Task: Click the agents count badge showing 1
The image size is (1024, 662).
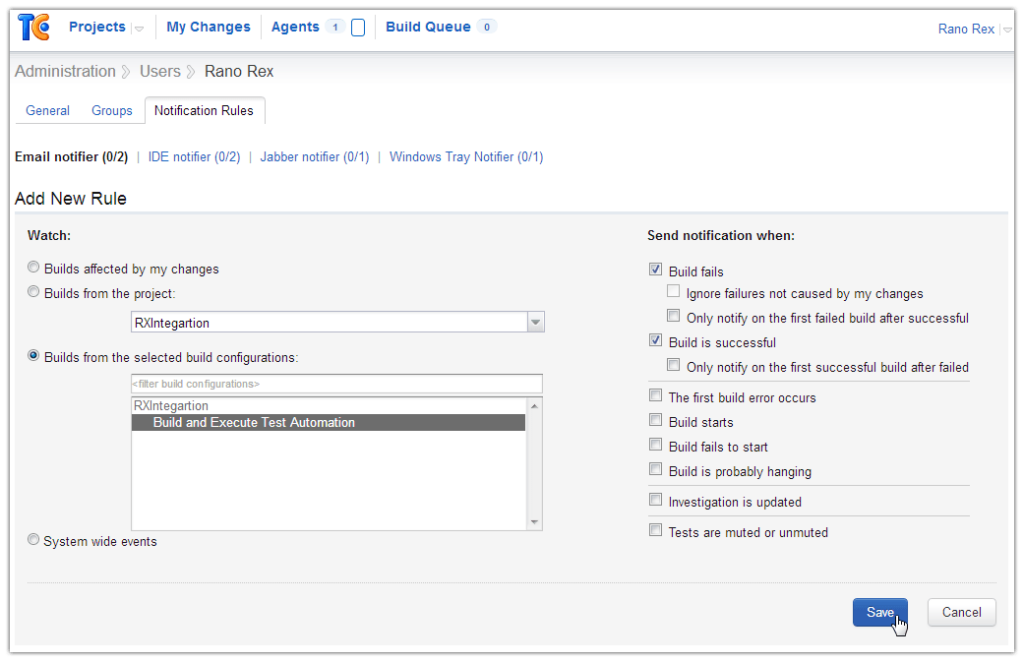Action: click(x=335, y=27)
